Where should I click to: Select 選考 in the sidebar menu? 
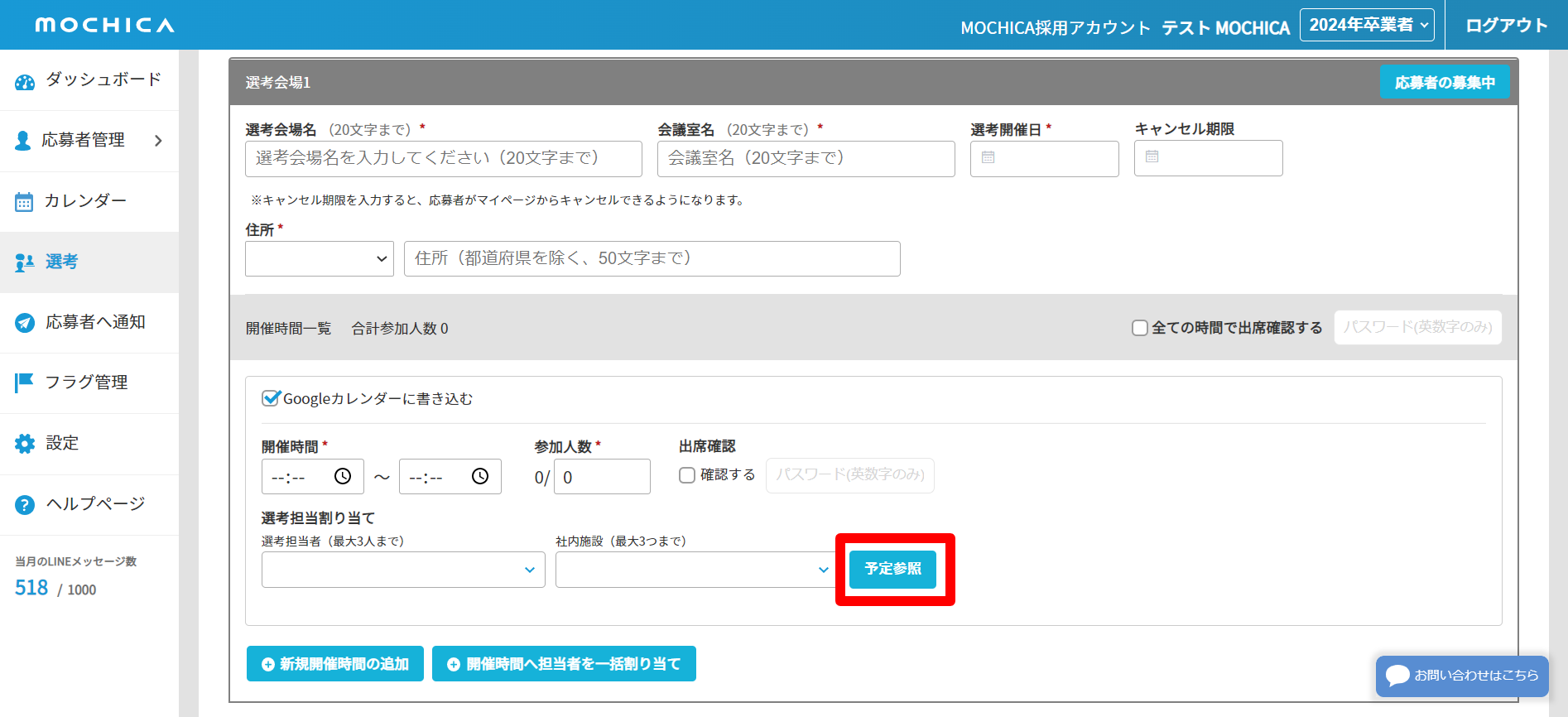(x=61, y=262)
